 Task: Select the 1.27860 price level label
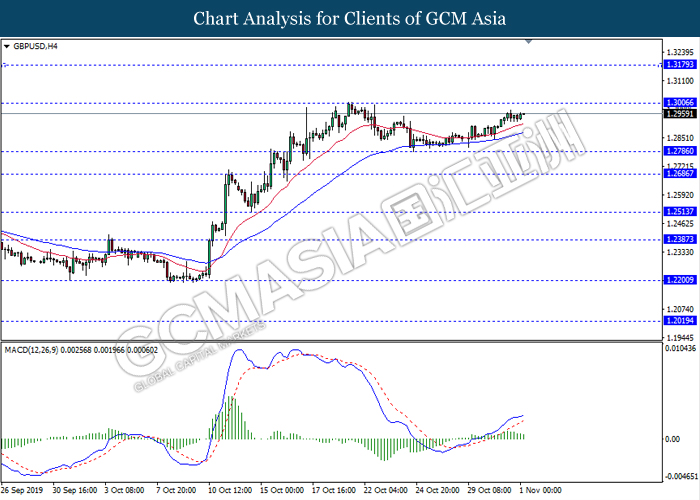tap(680, 151)
